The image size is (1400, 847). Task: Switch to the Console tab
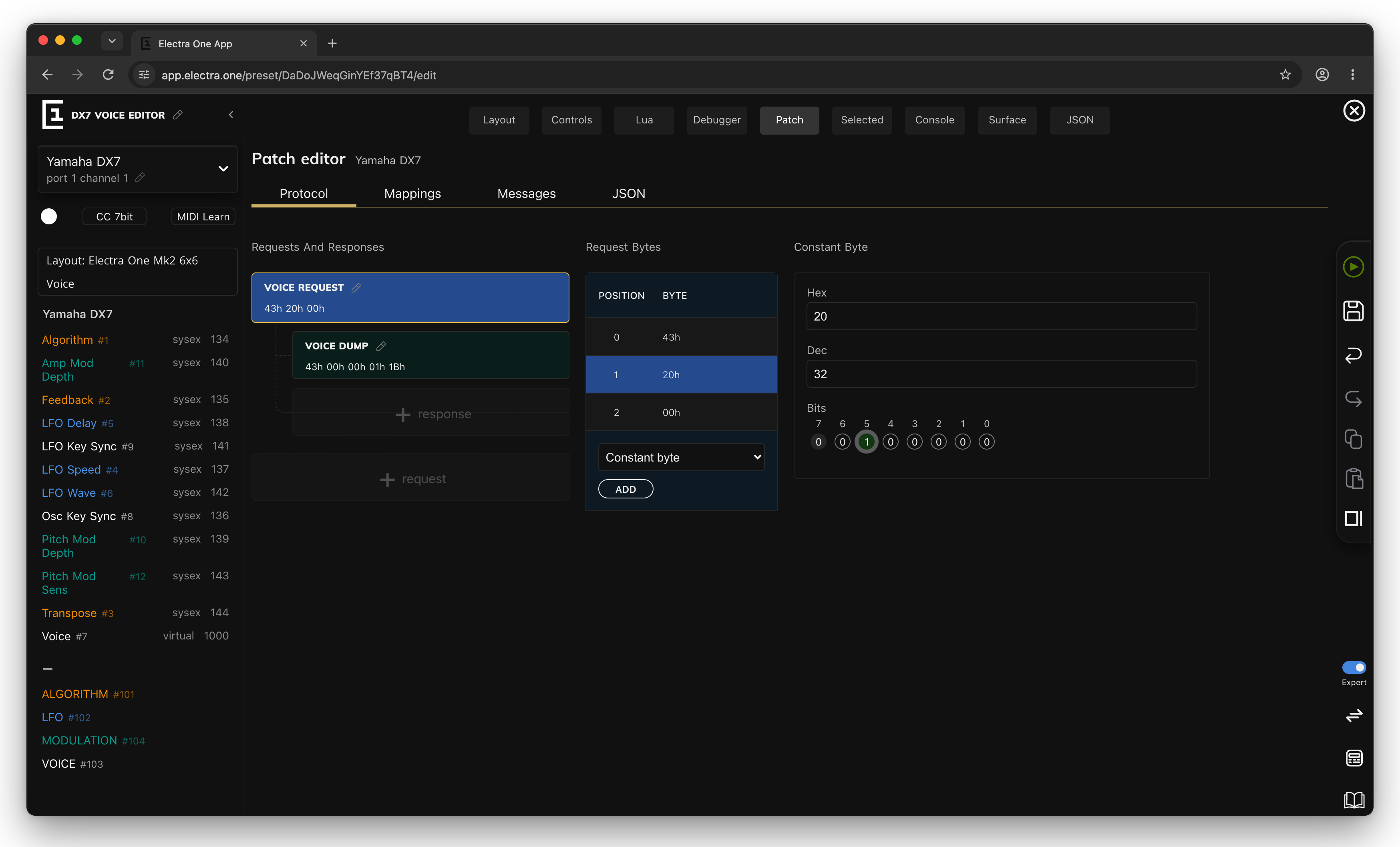[935, 120]
